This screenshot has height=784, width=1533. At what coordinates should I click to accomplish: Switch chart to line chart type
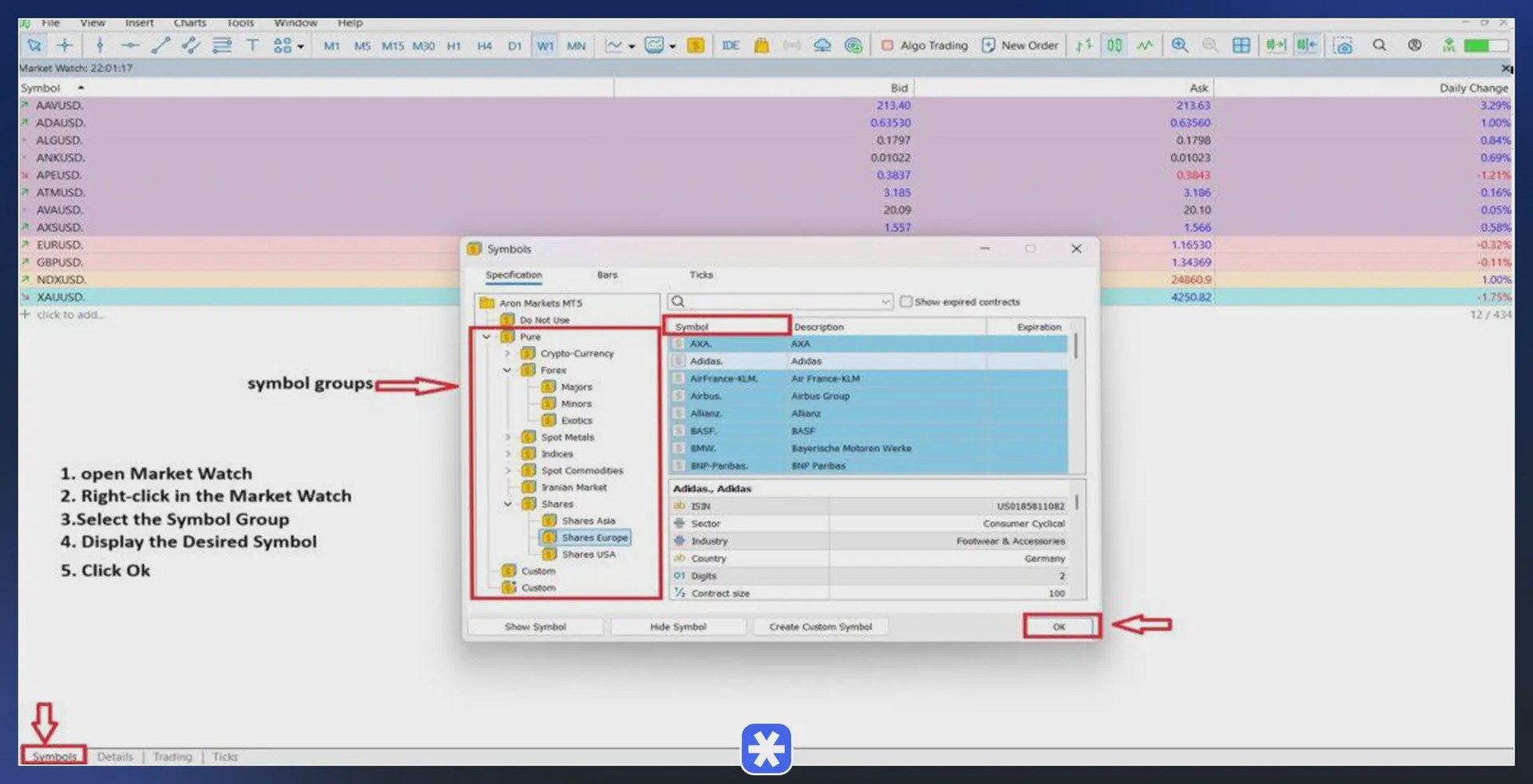click(x=1145, y=46)
